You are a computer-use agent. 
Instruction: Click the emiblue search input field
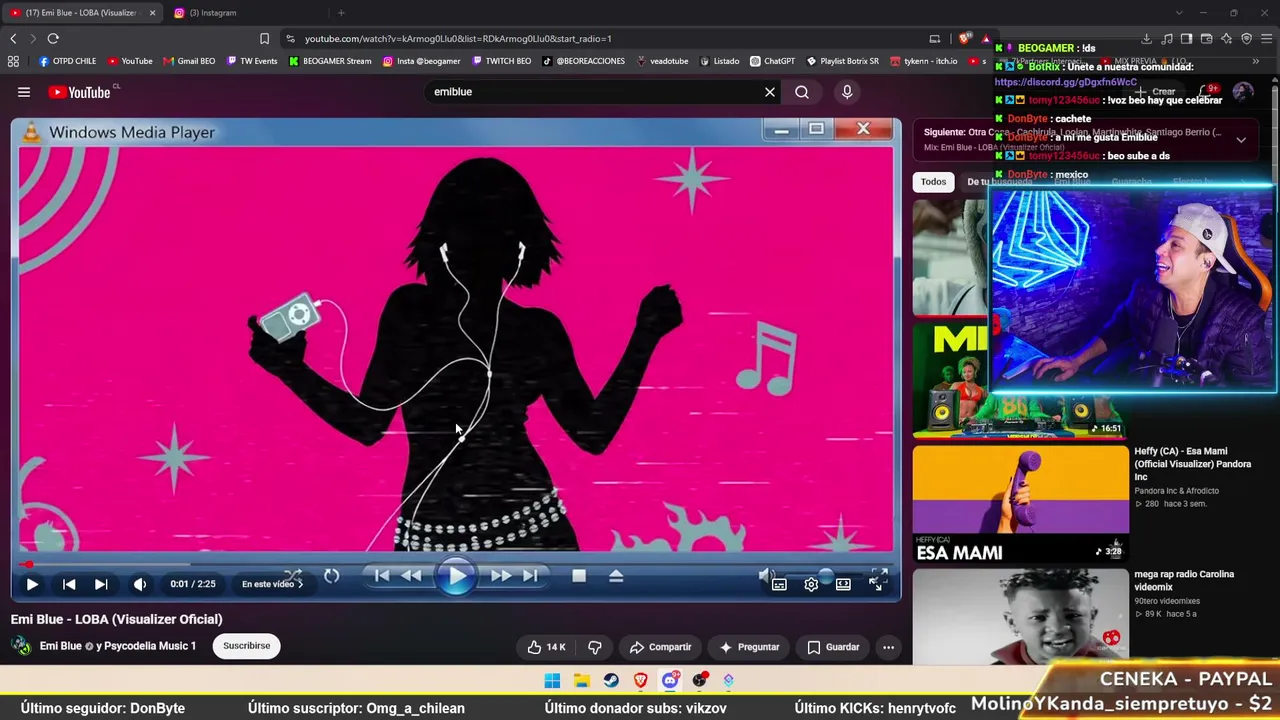pos(595,92)
